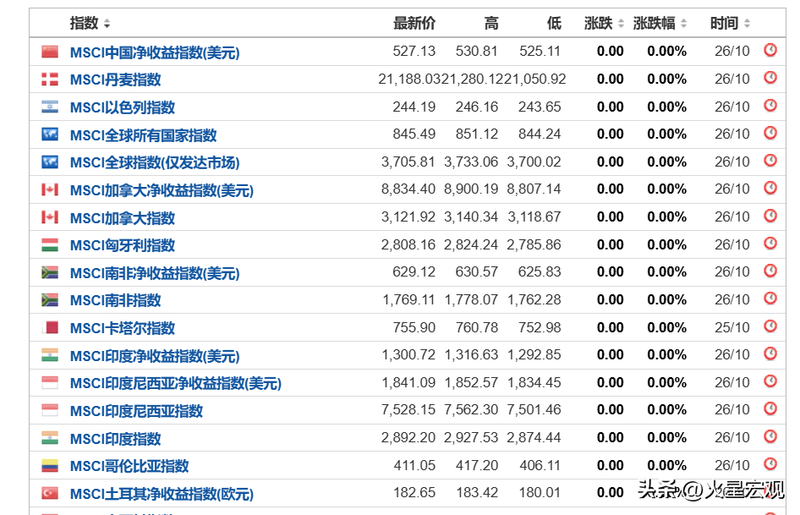The height and width of the screenshot is (515, 800).
Task: Open the MSCI印度指数 link
Action: pos(115,438)
